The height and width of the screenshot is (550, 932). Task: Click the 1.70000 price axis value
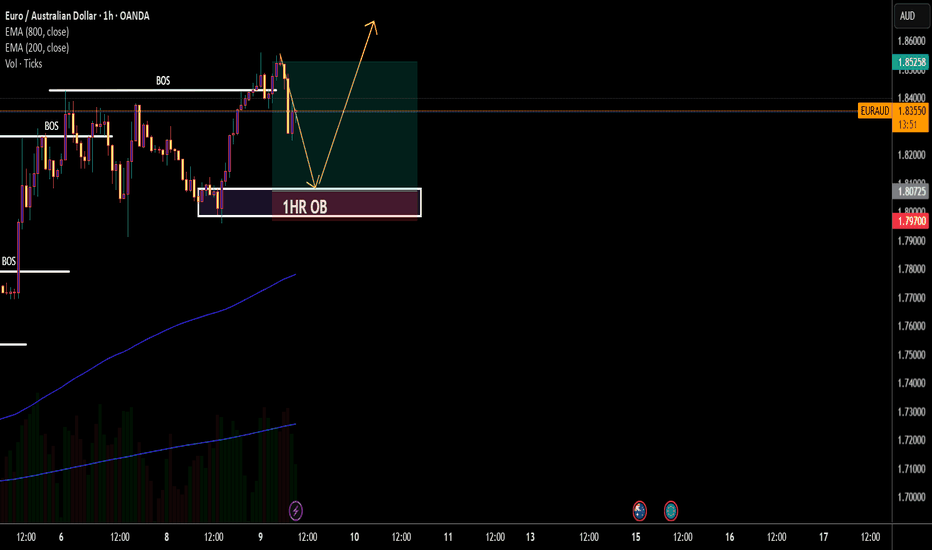tap(911, 497)
